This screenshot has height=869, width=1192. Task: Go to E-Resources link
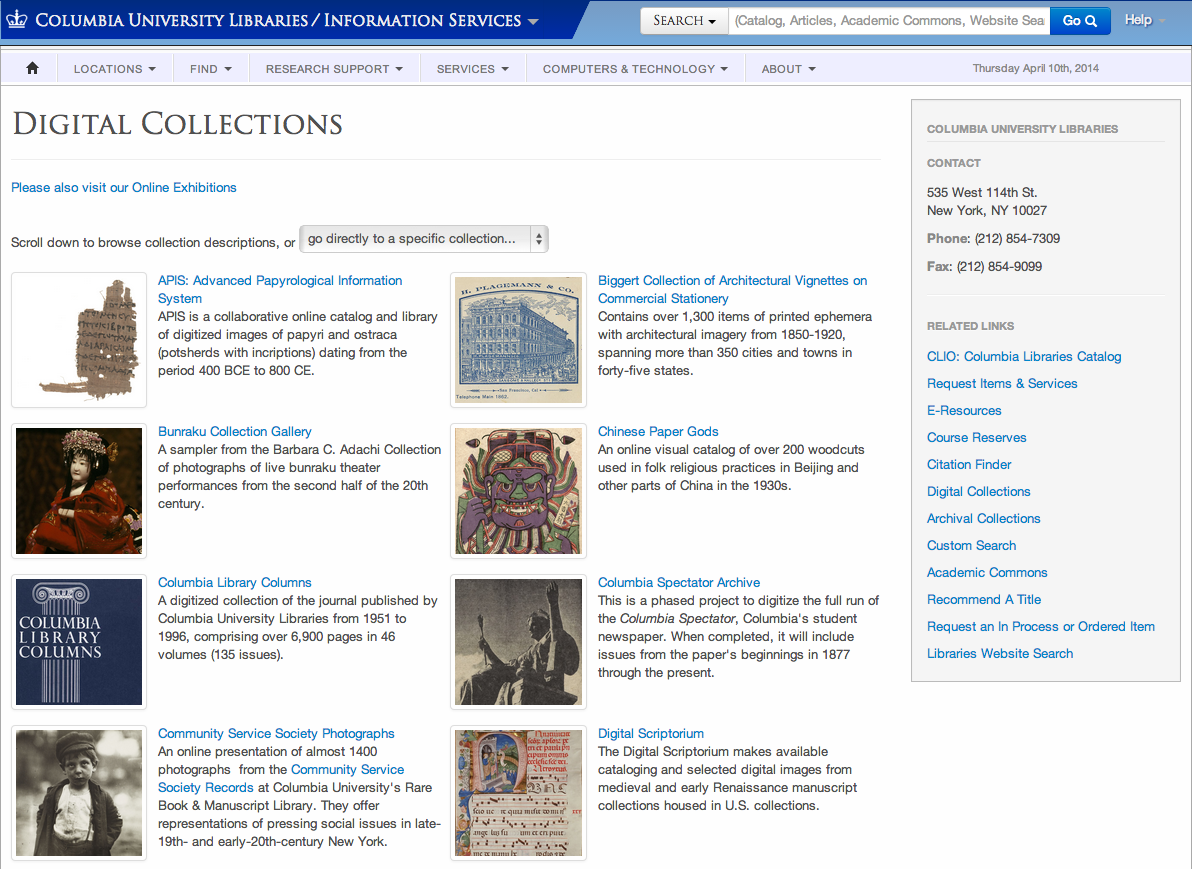coord(964,411)
